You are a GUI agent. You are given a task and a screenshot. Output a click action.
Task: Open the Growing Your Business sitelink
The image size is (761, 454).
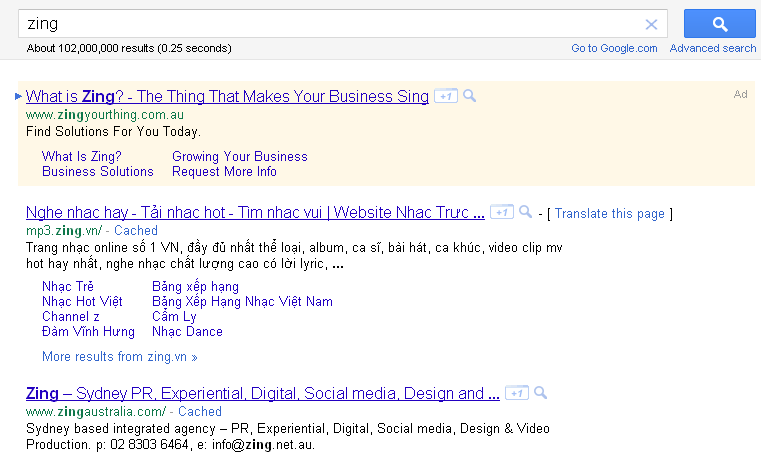[240, 156]
